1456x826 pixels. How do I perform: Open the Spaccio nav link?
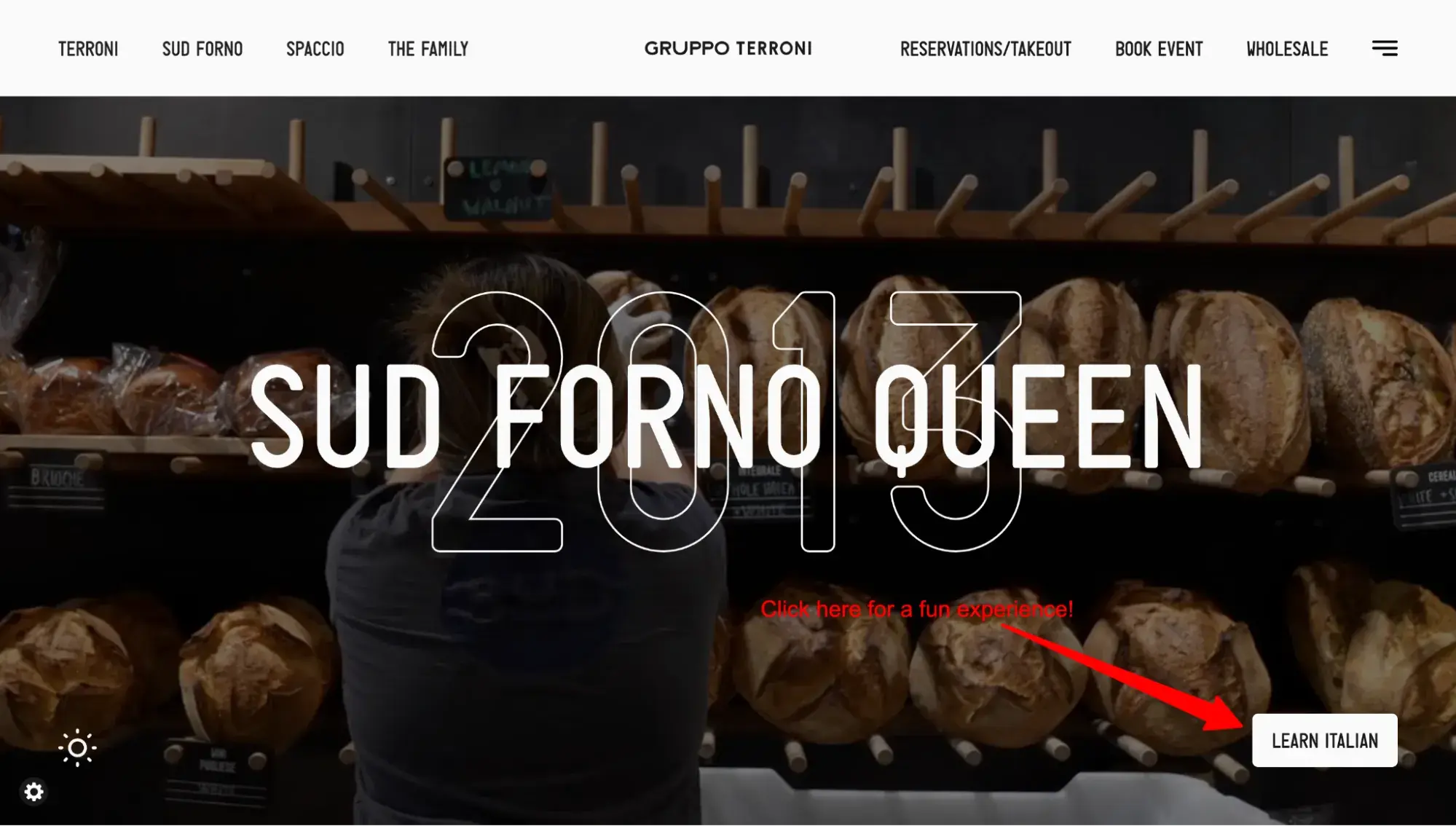tap(315, 49)
